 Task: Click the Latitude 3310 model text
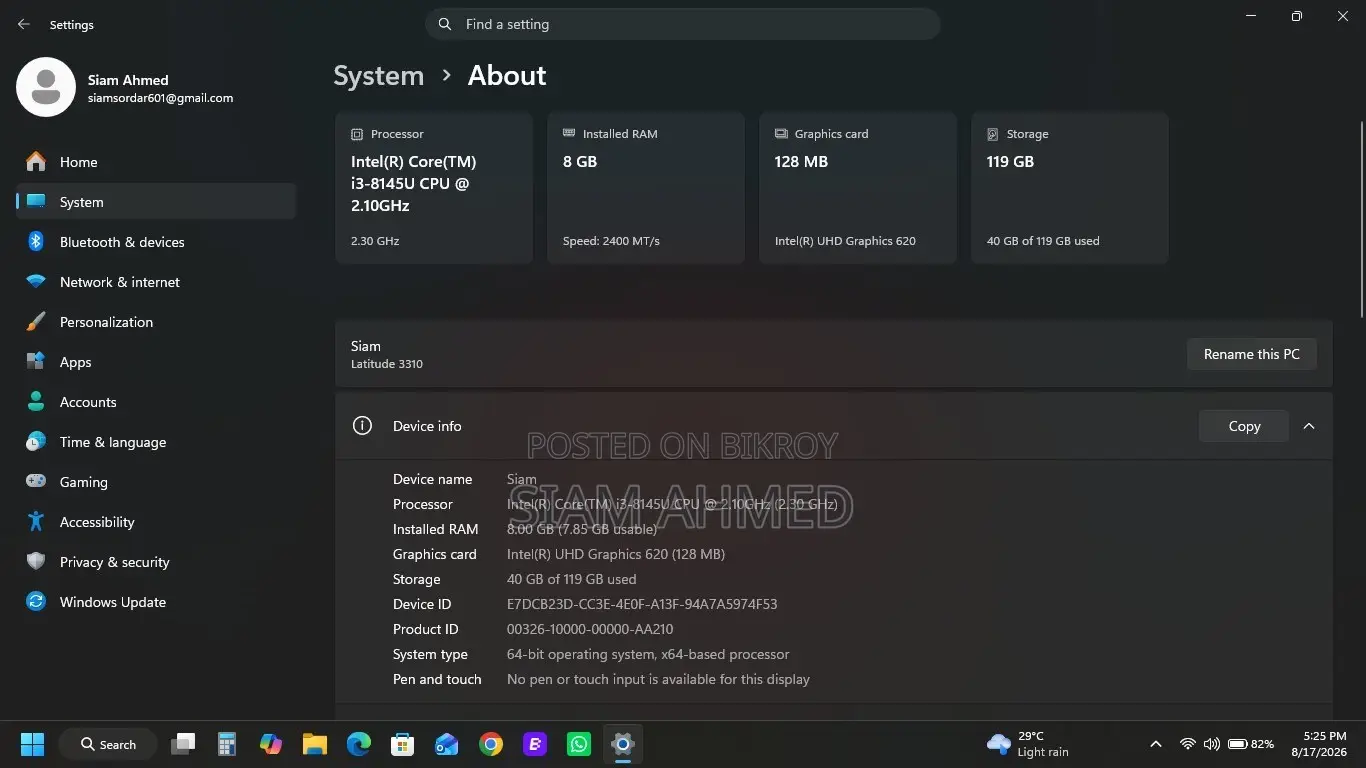coord(387,364)
